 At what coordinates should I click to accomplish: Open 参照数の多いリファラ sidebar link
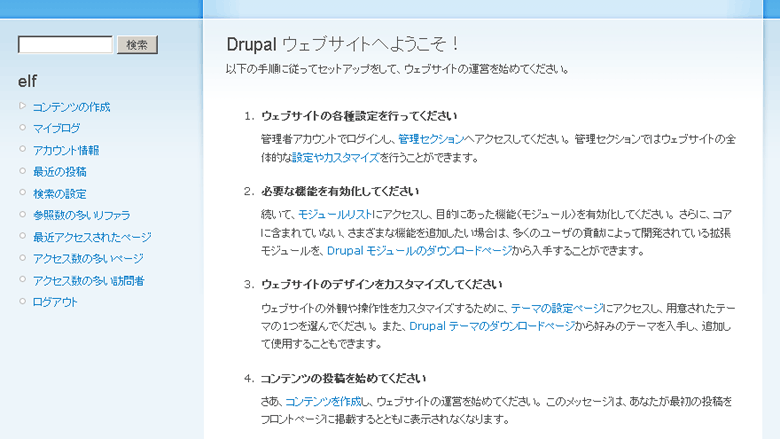point(82,215)
